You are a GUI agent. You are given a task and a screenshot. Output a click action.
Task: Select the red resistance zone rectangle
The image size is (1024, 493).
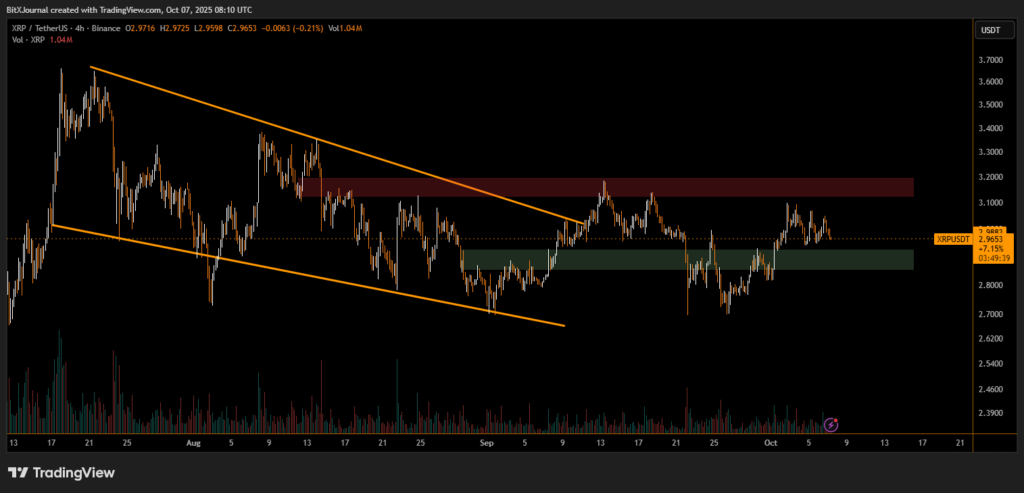[600, 187]
